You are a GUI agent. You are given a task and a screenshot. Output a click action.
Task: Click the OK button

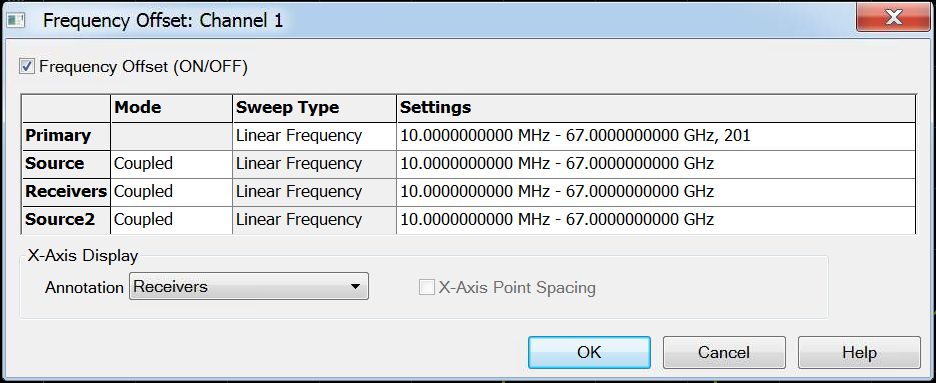coord(589,353)
